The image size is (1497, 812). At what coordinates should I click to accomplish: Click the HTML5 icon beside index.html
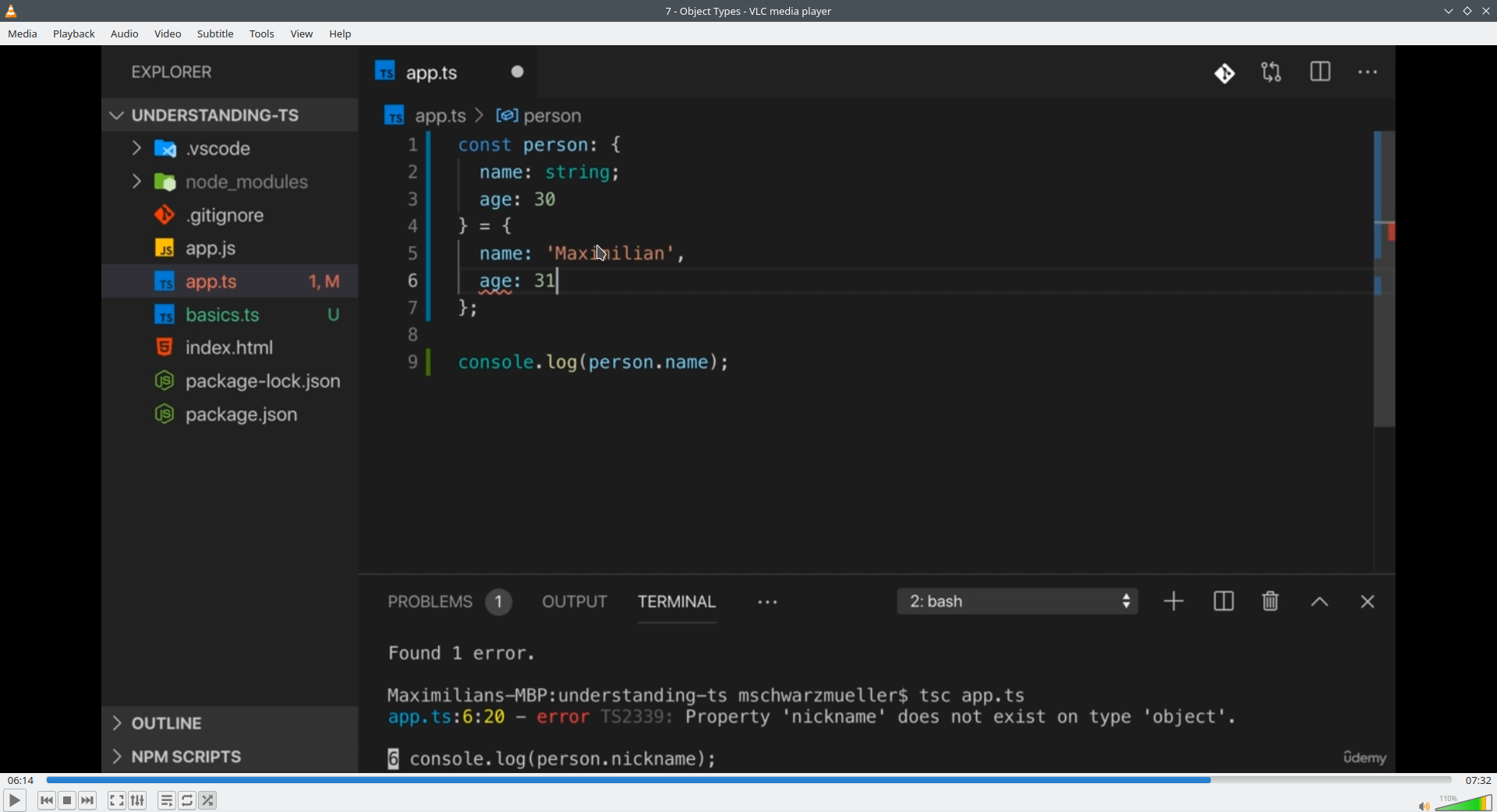pyautogui.click(x=165, y=348)
